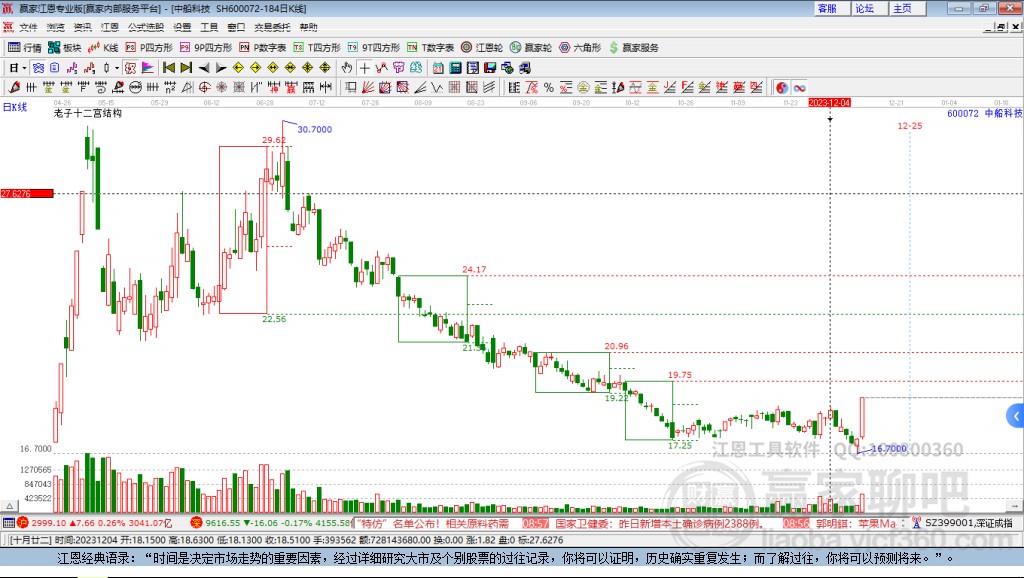Select the red pencil drawing tool
Screen dimensions: 1024x578
[14, 88]
